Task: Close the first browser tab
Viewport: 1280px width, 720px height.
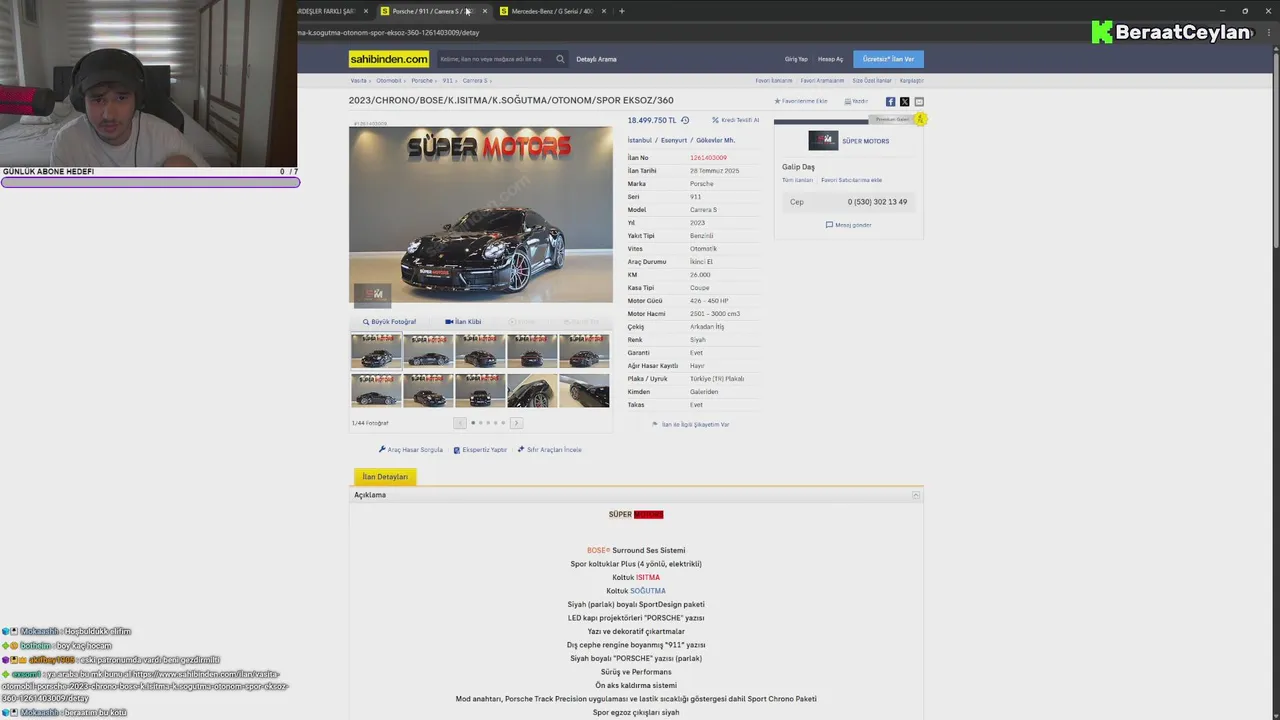Action: pos(365,11)
